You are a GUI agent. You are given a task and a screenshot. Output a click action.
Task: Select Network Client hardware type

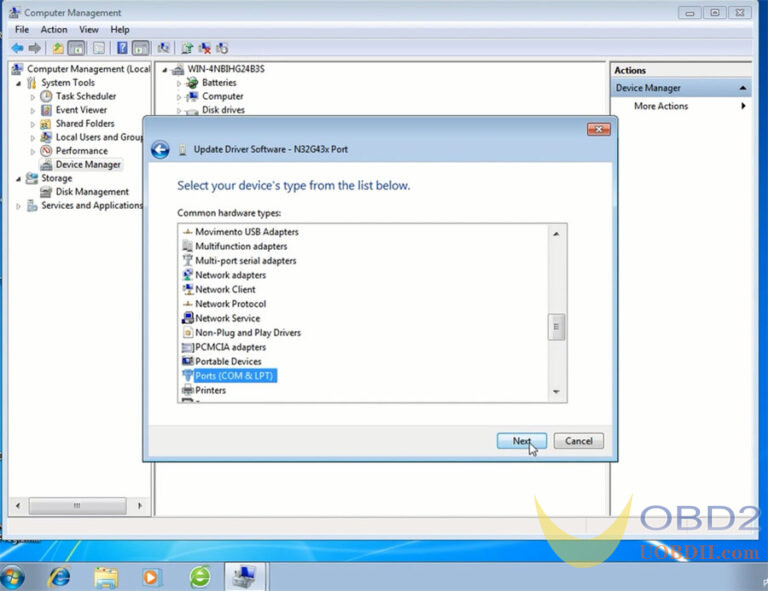coord(225,289)
